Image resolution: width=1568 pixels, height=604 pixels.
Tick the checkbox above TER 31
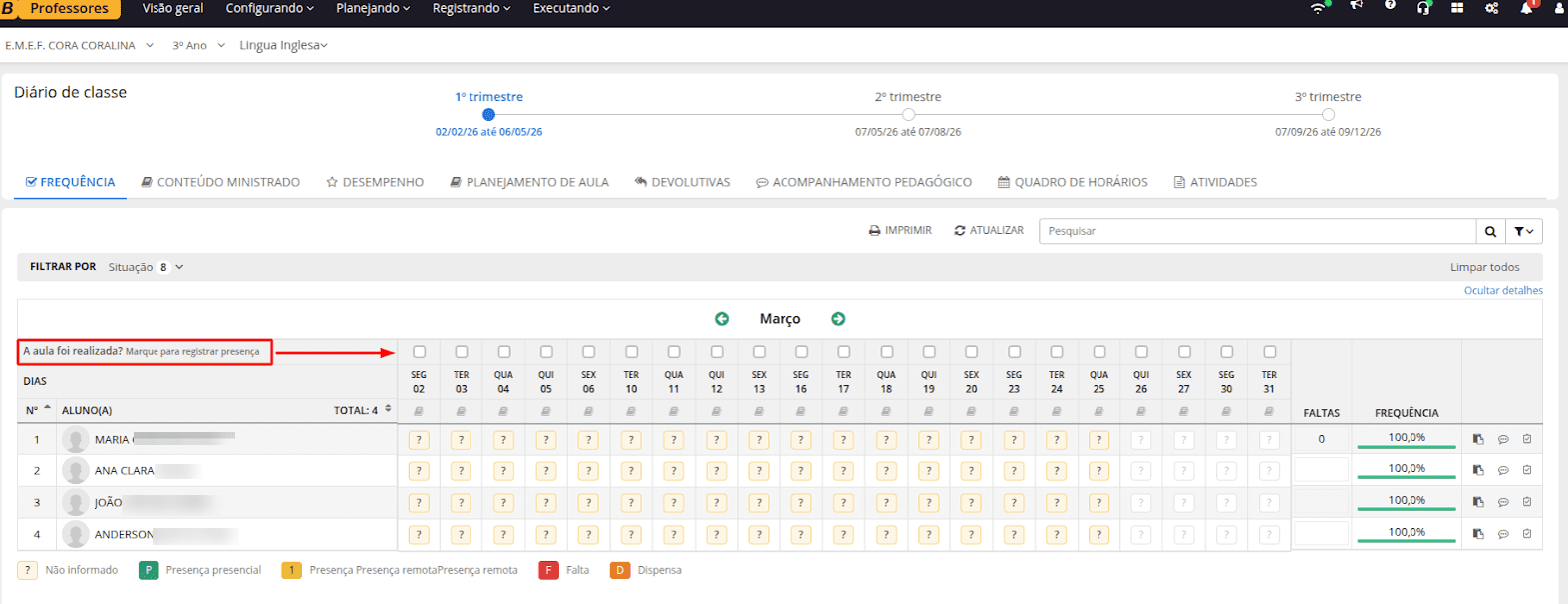coord(1269,352)
